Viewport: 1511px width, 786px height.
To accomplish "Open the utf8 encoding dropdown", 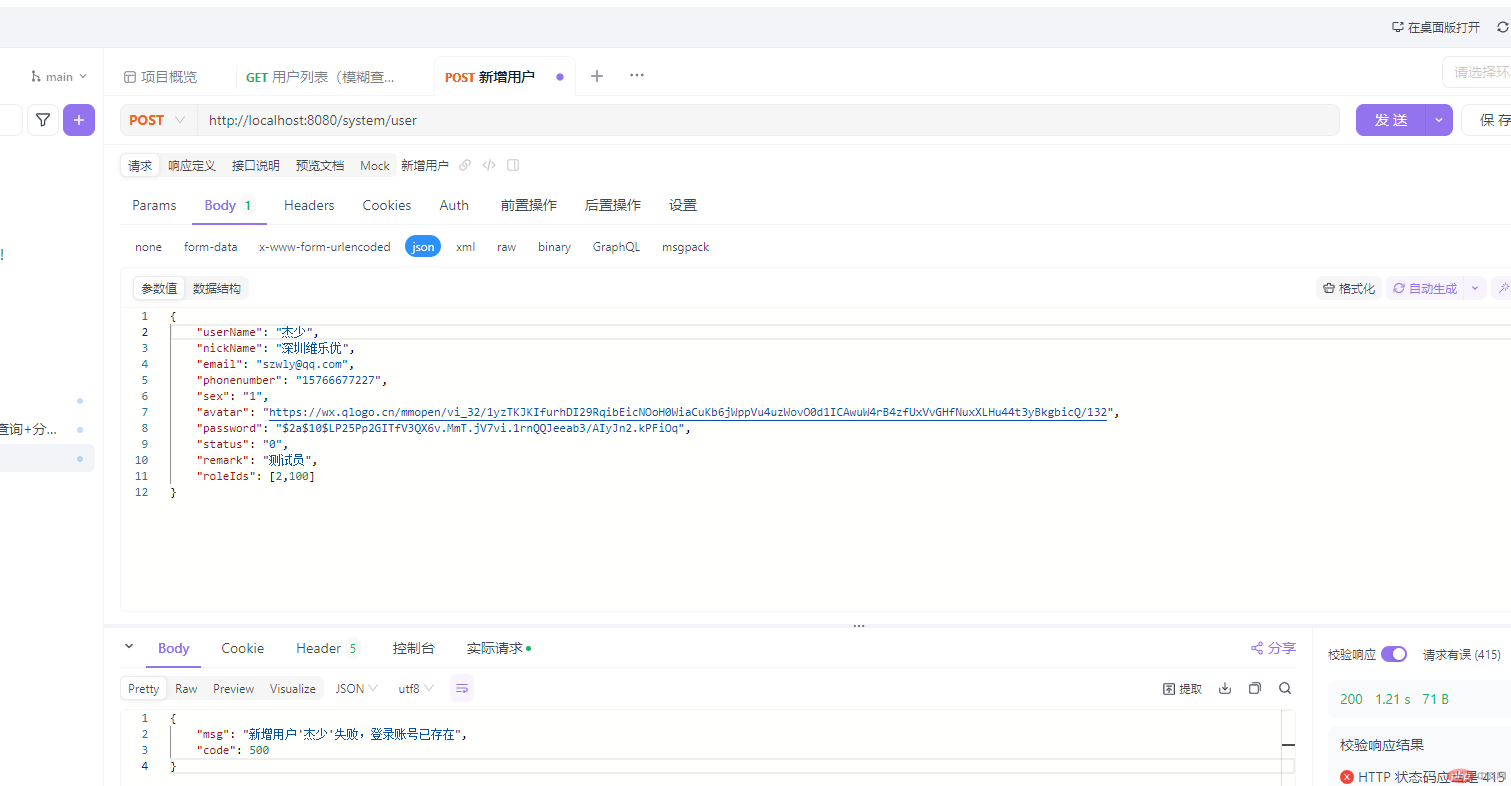I will click(416, 688).
